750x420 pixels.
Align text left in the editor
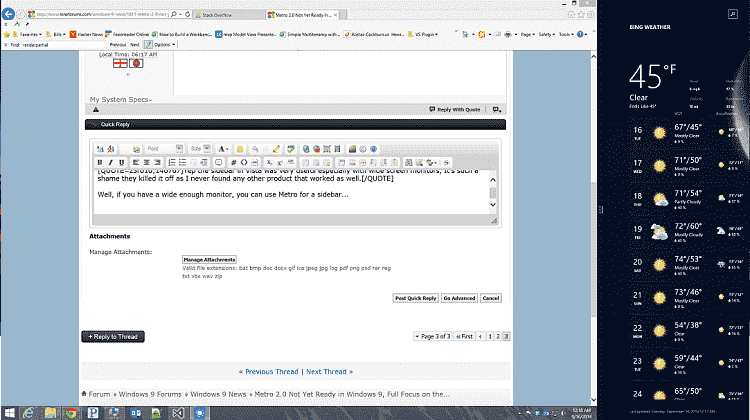(136, 163)
